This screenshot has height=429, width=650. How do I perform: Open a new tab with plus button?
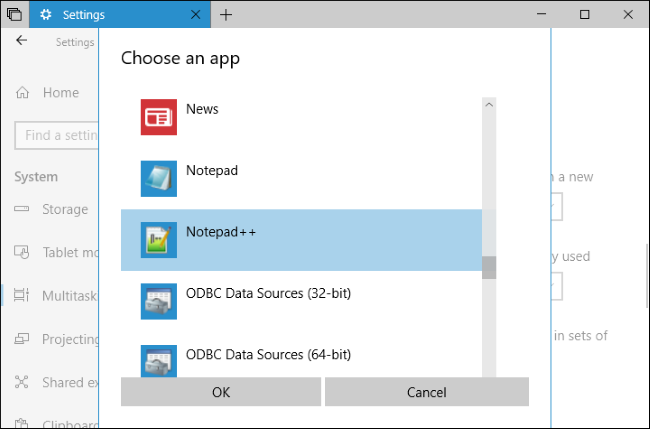226,15
